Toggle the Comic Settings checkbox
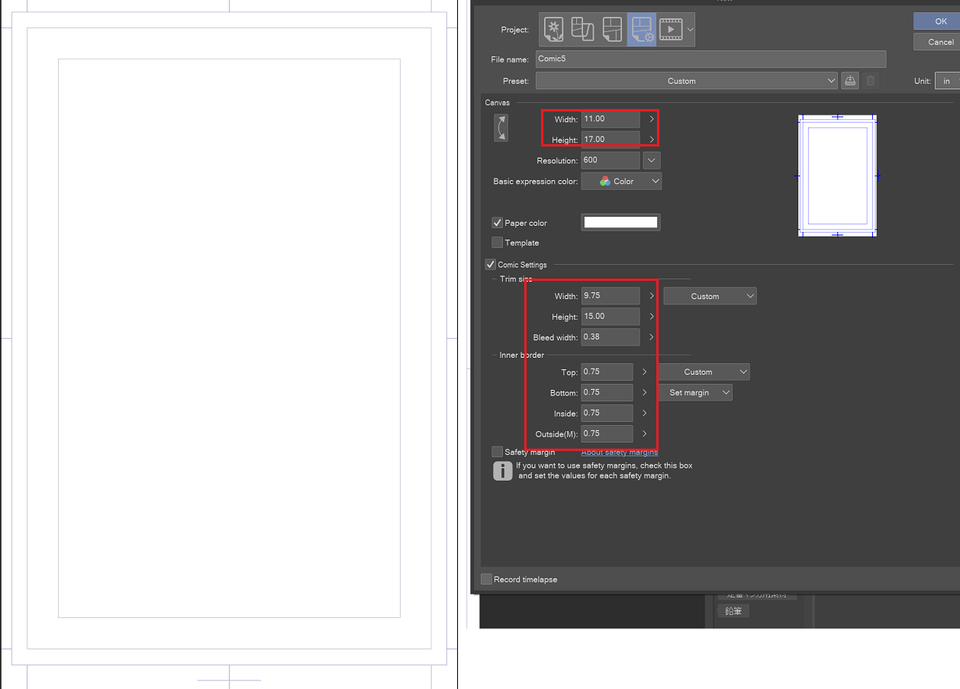The width and height of the screenshot is (960, 689). (x=490, y=265)
